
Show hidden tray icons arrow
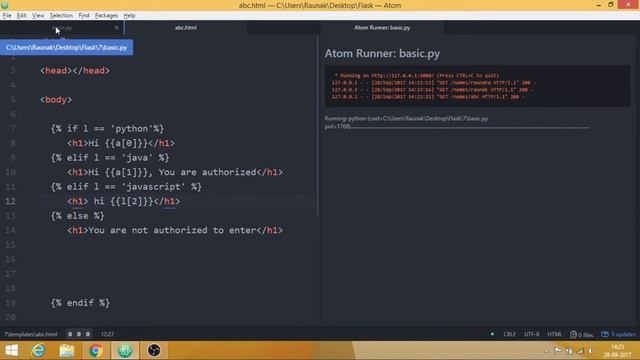click(x=546, y=351)
